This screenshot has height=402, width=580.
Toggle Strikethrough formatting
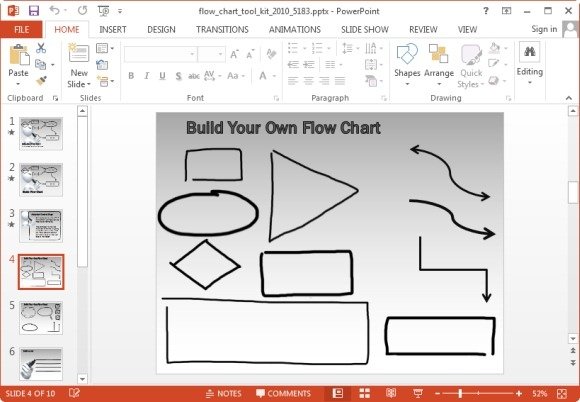pyautogui.click(x=193, y=76)
